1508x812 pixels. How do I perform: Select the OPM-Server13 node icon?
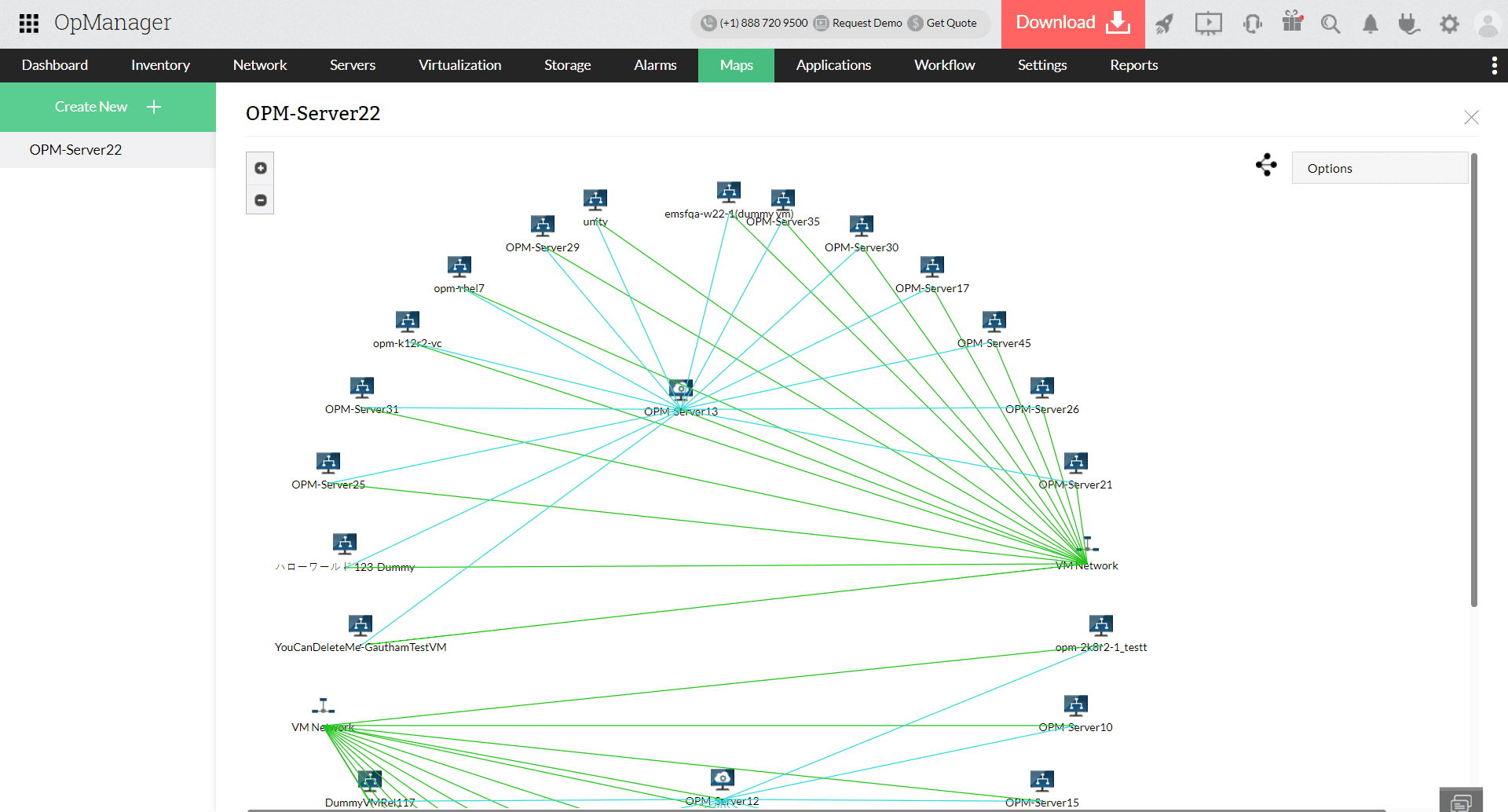click(681, 389)
